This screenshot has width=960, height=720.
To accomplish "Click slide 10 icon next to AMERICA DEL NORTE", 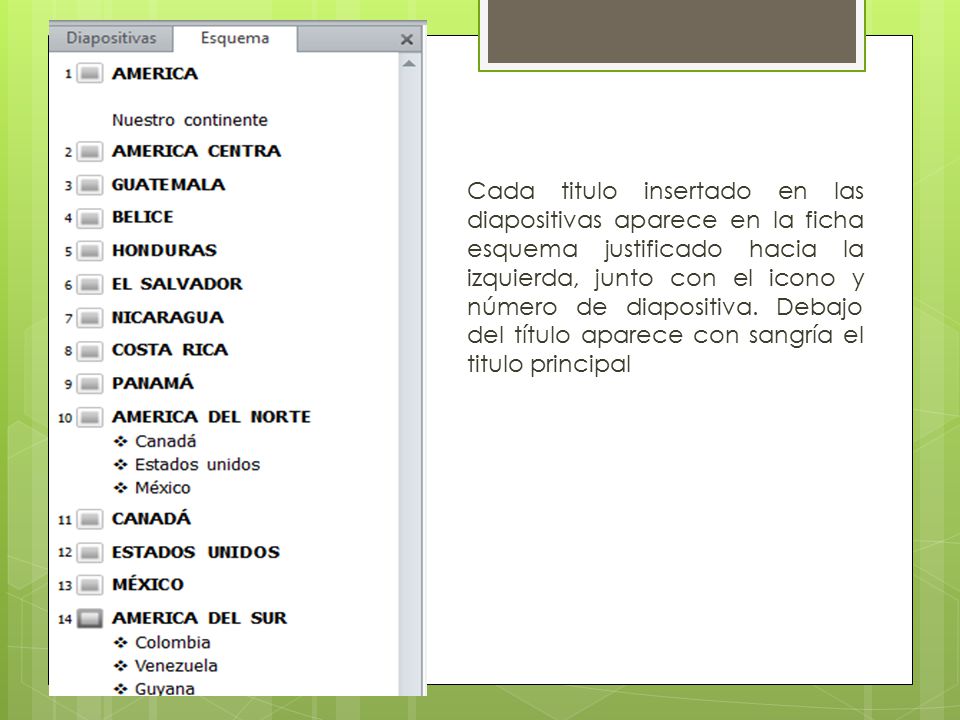I will click(90, 418).
